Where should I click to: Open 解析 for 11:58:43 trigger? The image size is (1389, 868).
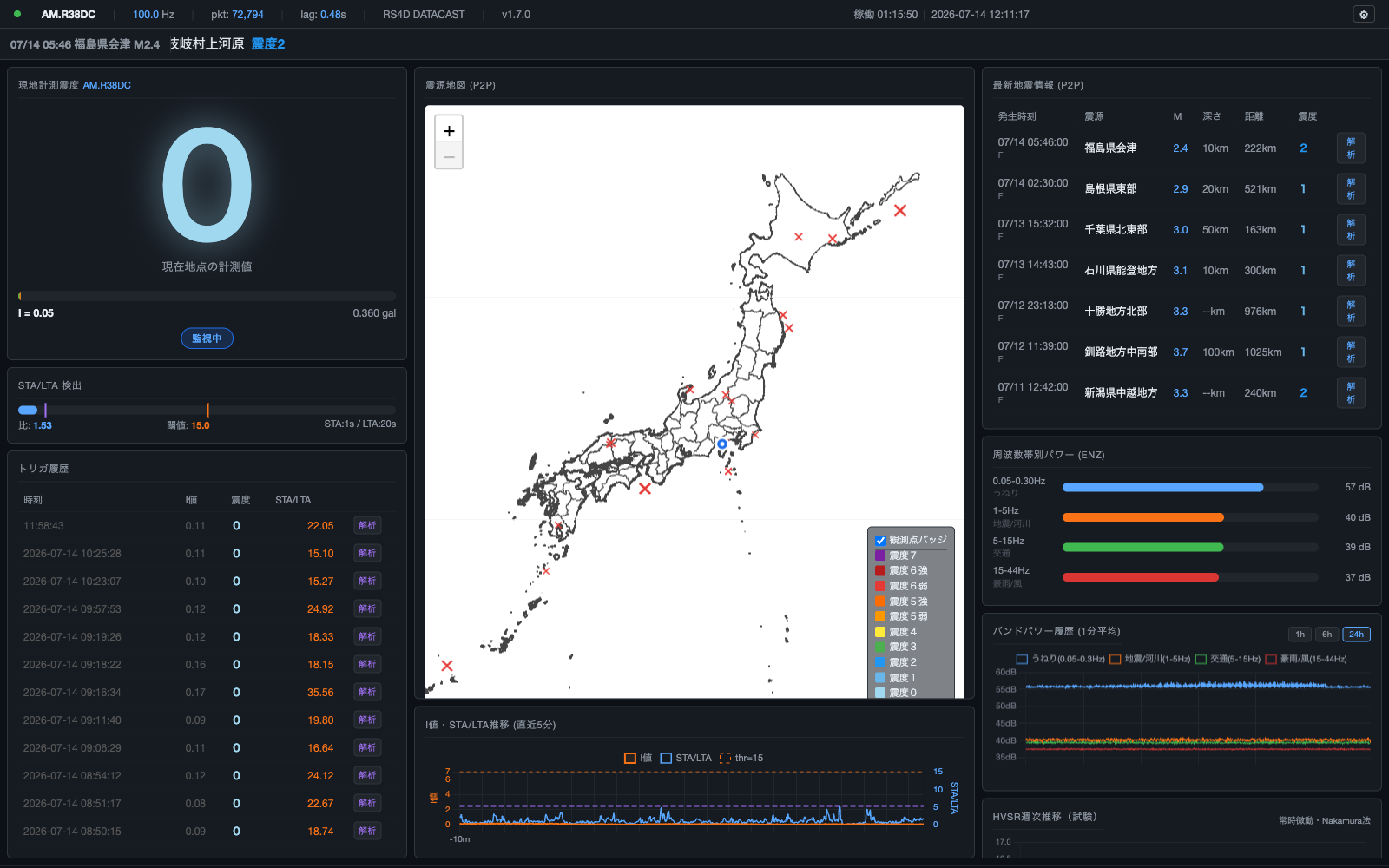point(367,526)
